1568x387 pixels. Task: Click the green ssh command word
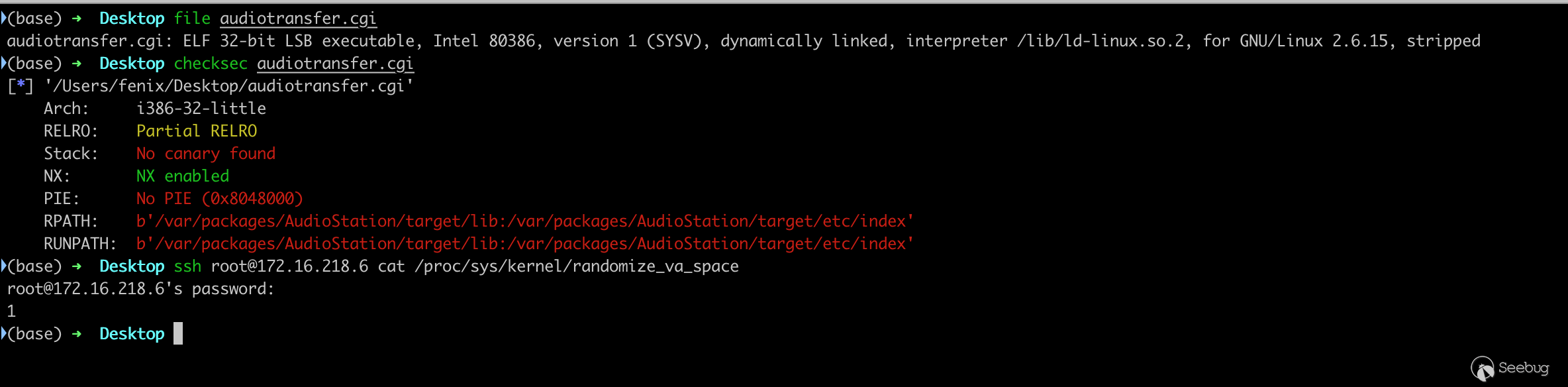pyautogui.click(x=187, y=266)
